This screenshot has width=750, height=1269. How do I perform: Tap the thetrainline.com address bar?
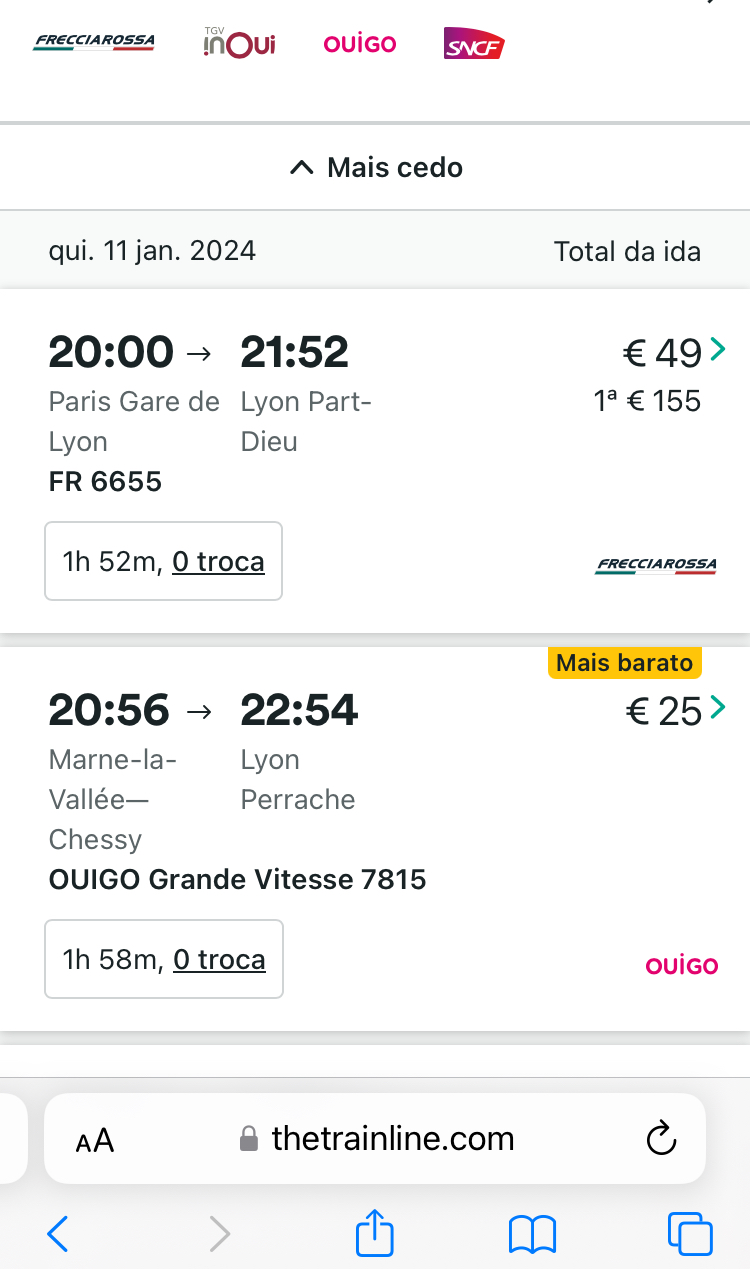tap(392, 1139)
